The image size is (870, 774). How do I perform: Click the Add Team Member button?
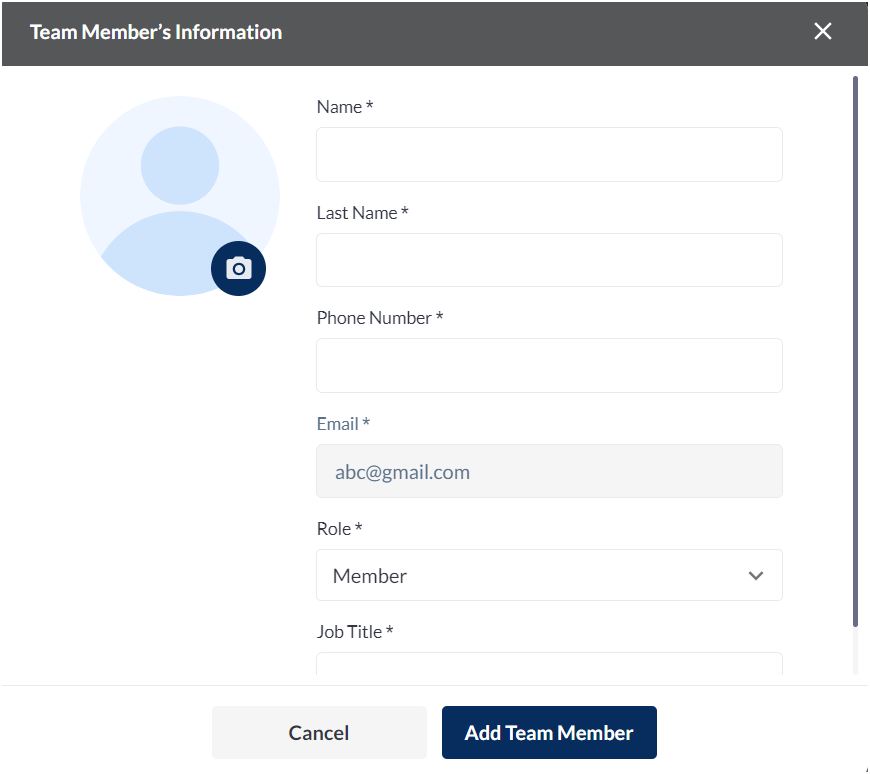click(549, 733)
